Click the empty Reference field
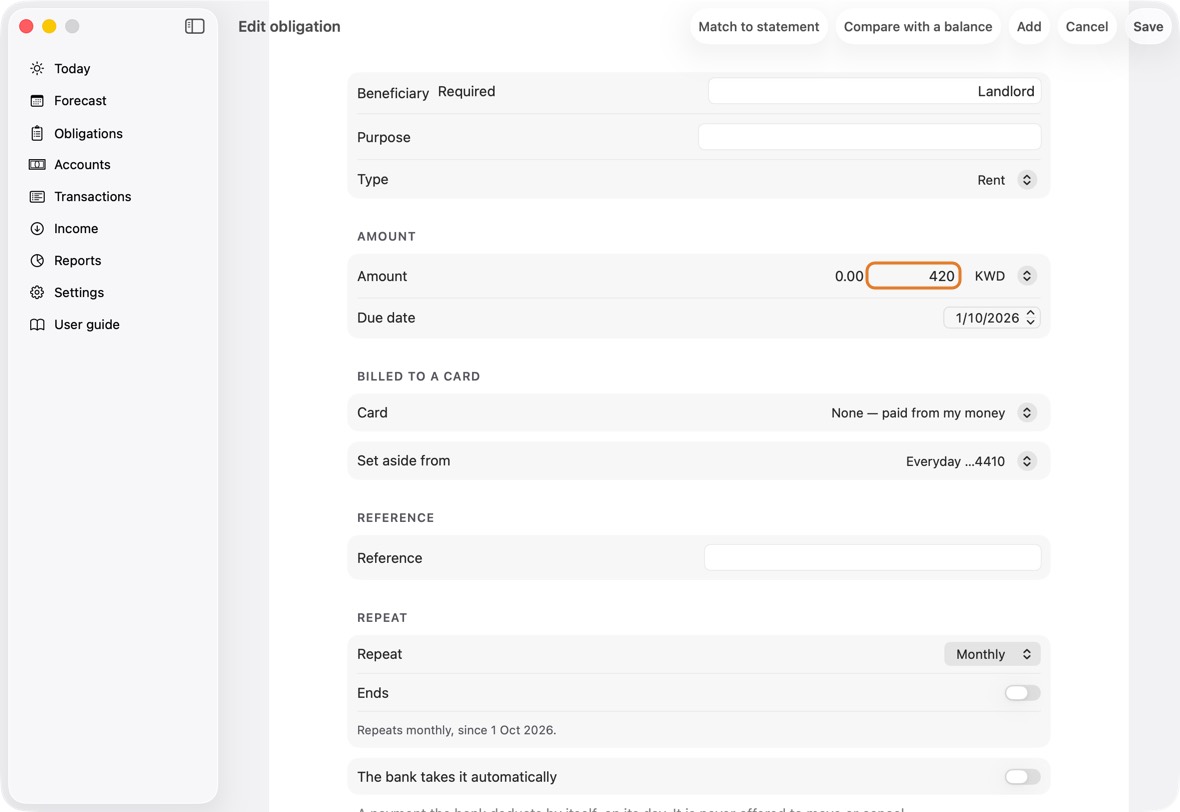The image size is (1180, 812). tap(872, 558)
